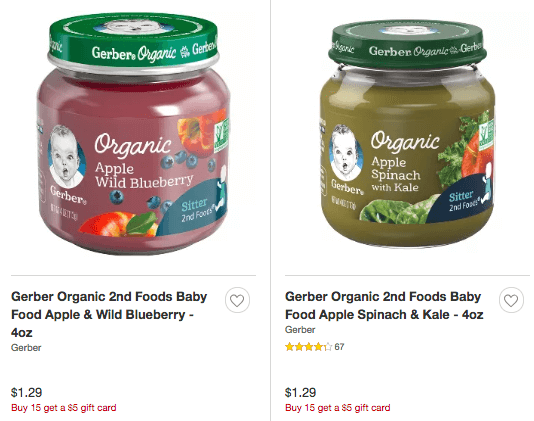Favorite the Apple & Wild Blueberry baby food
This screenshot has height=421, width=534.
coord(237,300)
